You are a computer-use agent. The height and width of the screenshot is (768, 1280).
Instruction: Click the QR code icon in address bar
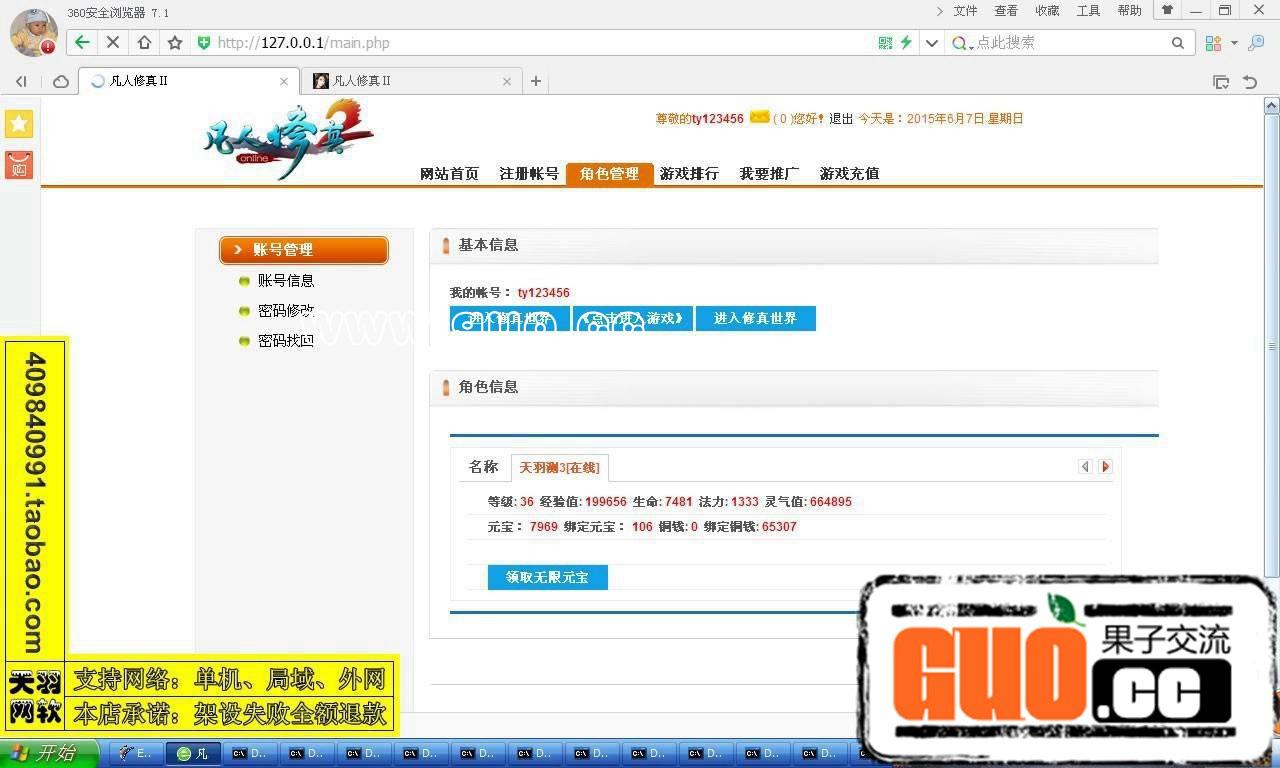click(x=885, y=43)
